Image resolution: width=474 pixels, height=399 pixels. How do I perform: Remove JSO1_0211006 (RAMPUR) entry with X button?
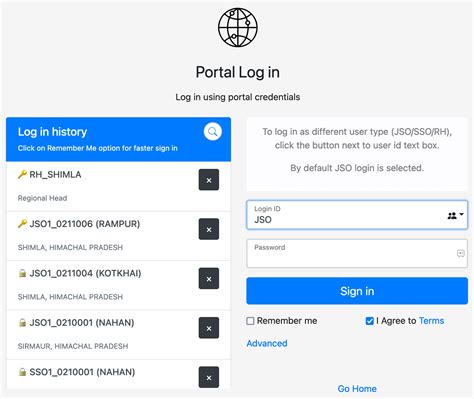(209, 229)
